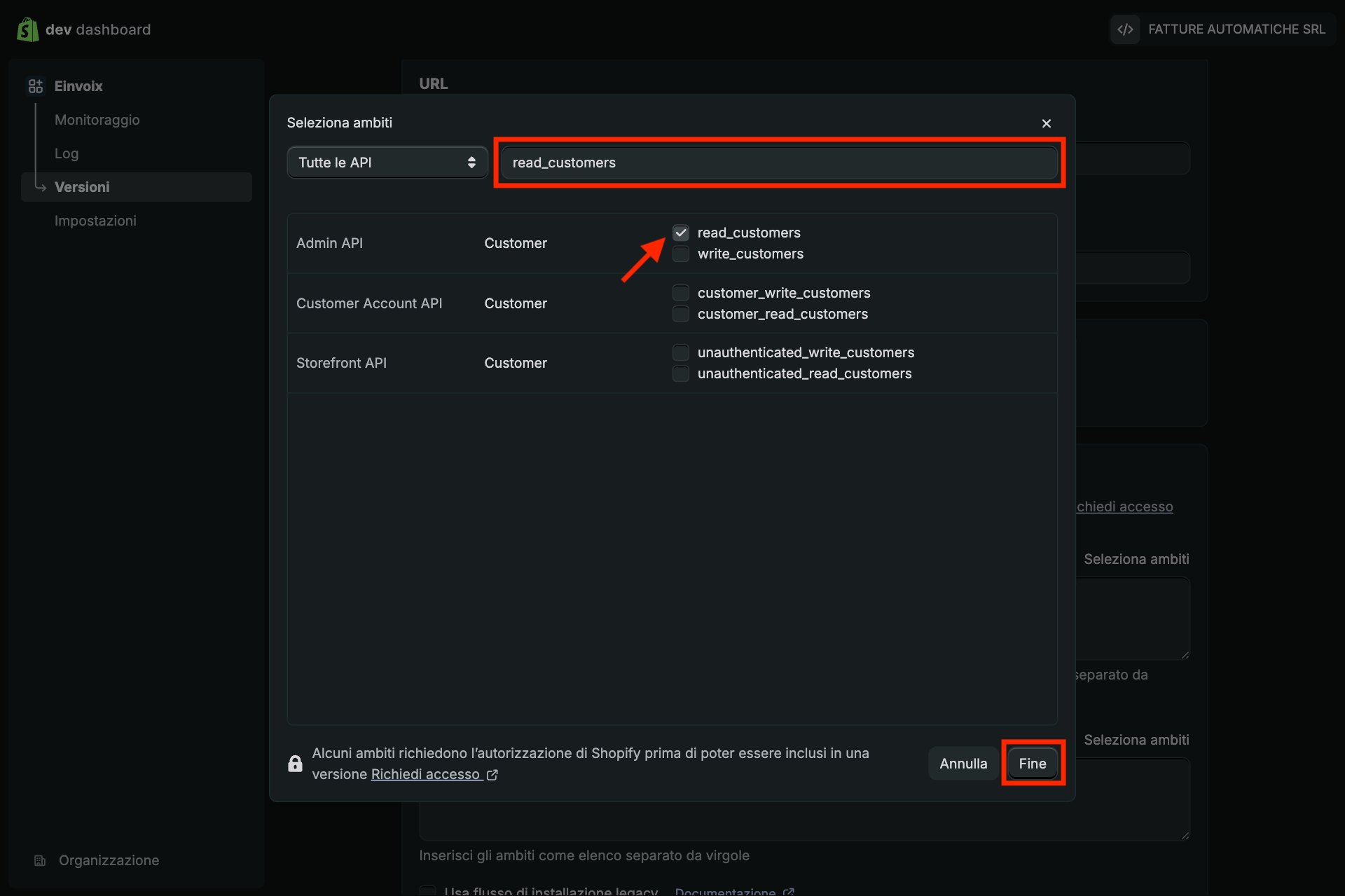Click the Documentazione link in background page
1345x896 pixels.
click(725, 891)
